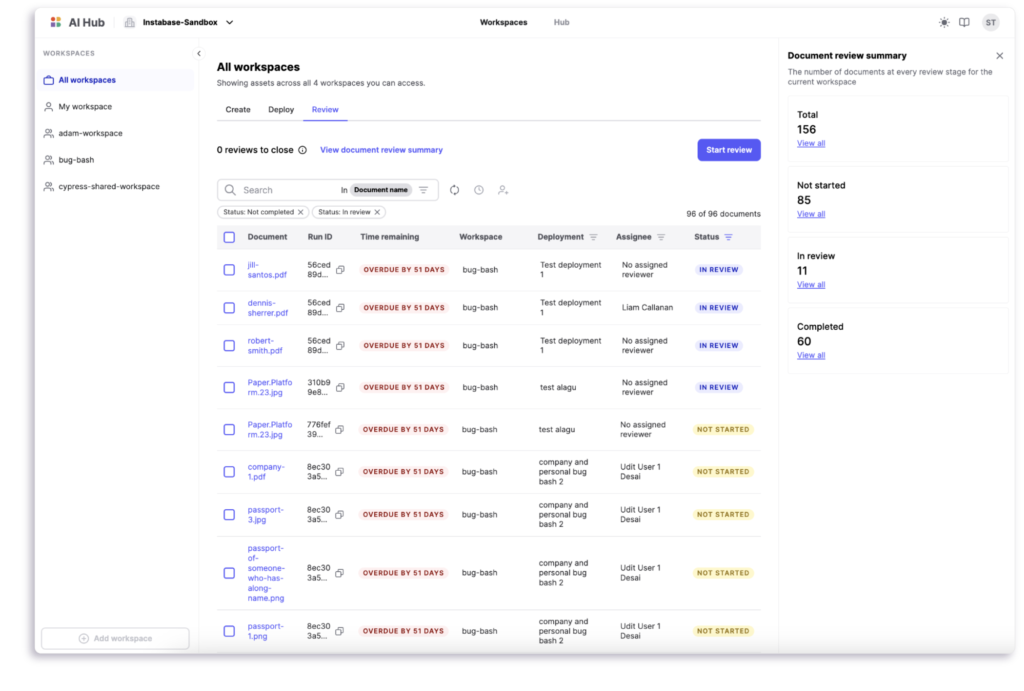This screenshot has width=1024, height=691.
Task: Copy run ID for passport-1.png
Action: (x=340, y=631)
